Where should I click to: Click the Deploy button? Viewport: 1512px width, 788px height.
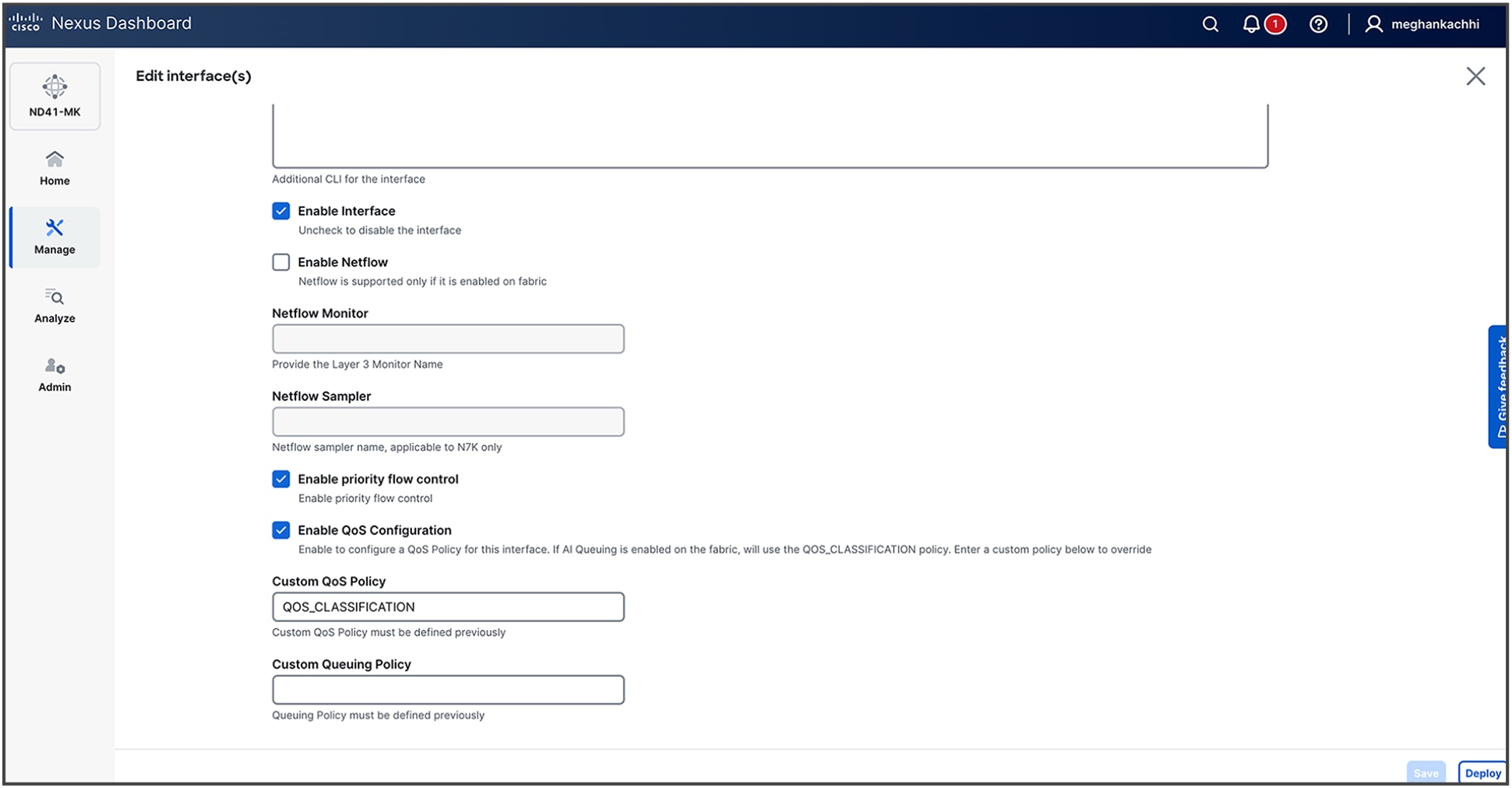pyautogui.click(x=1482, y=772)
